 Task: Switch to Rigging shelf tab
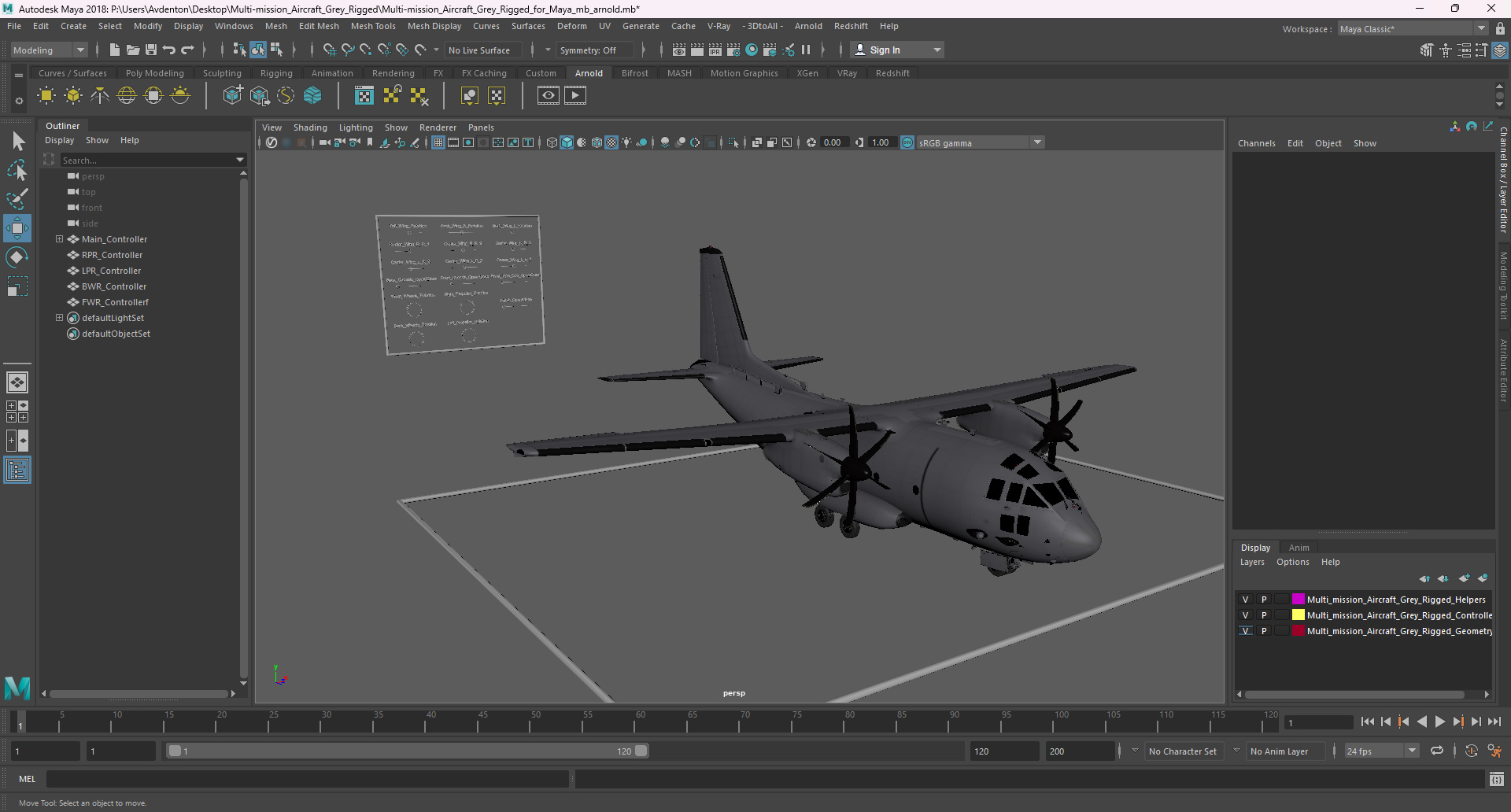276,73
